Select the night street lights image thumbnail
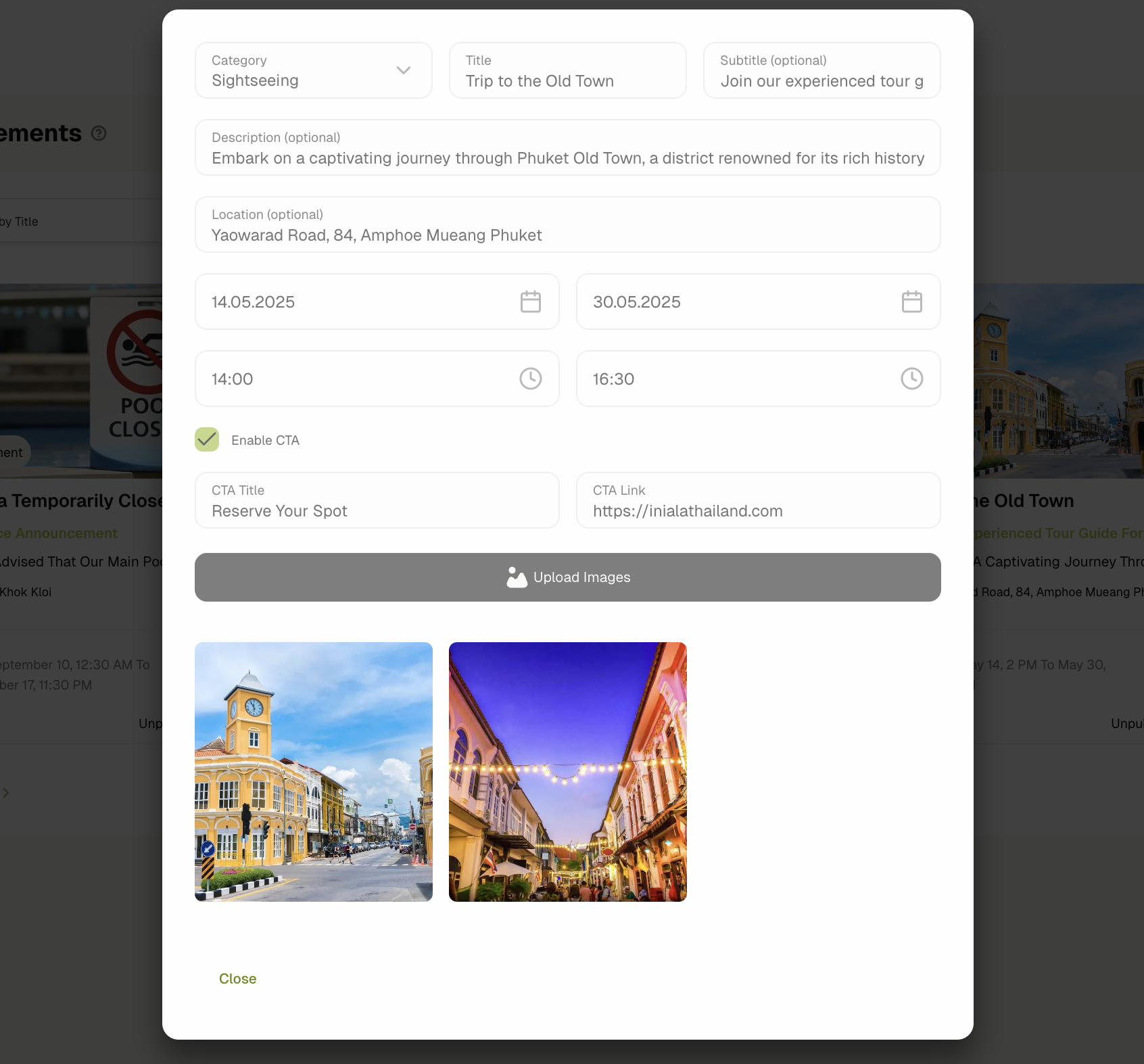Image resolution: width=1144 pixels, height=1064 pixels. click(x=568, y=772)
